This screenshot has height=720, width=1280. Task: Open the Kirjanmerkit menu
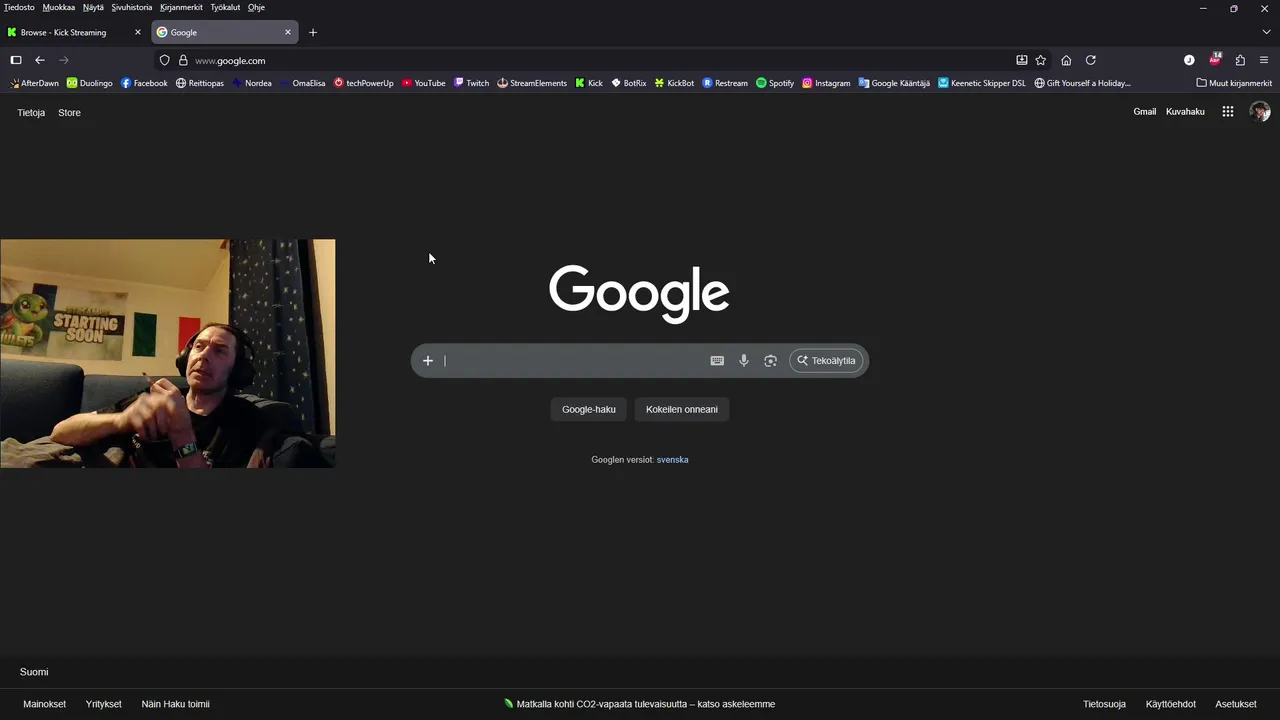182,7
